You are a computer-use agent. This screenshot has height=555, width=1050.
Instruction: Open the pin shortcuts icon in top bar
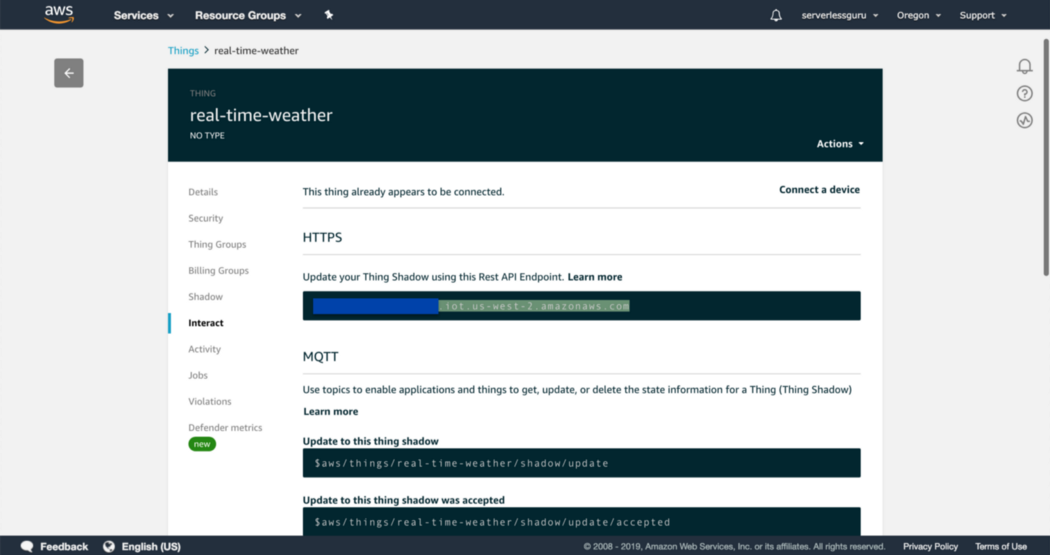[329, 15]
